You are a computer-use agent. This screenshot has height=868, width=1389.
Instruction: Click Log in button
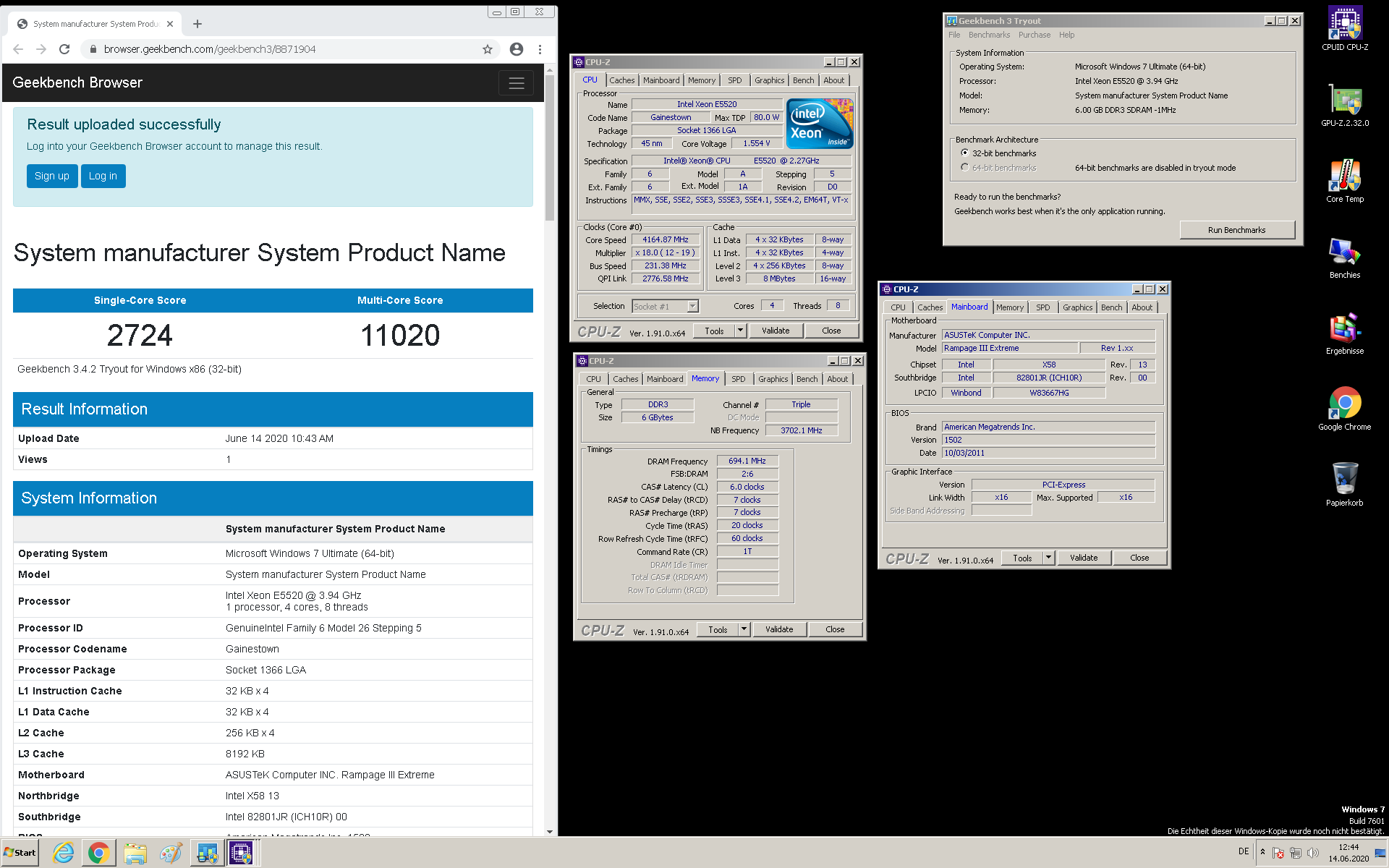(x=103, y=176)
